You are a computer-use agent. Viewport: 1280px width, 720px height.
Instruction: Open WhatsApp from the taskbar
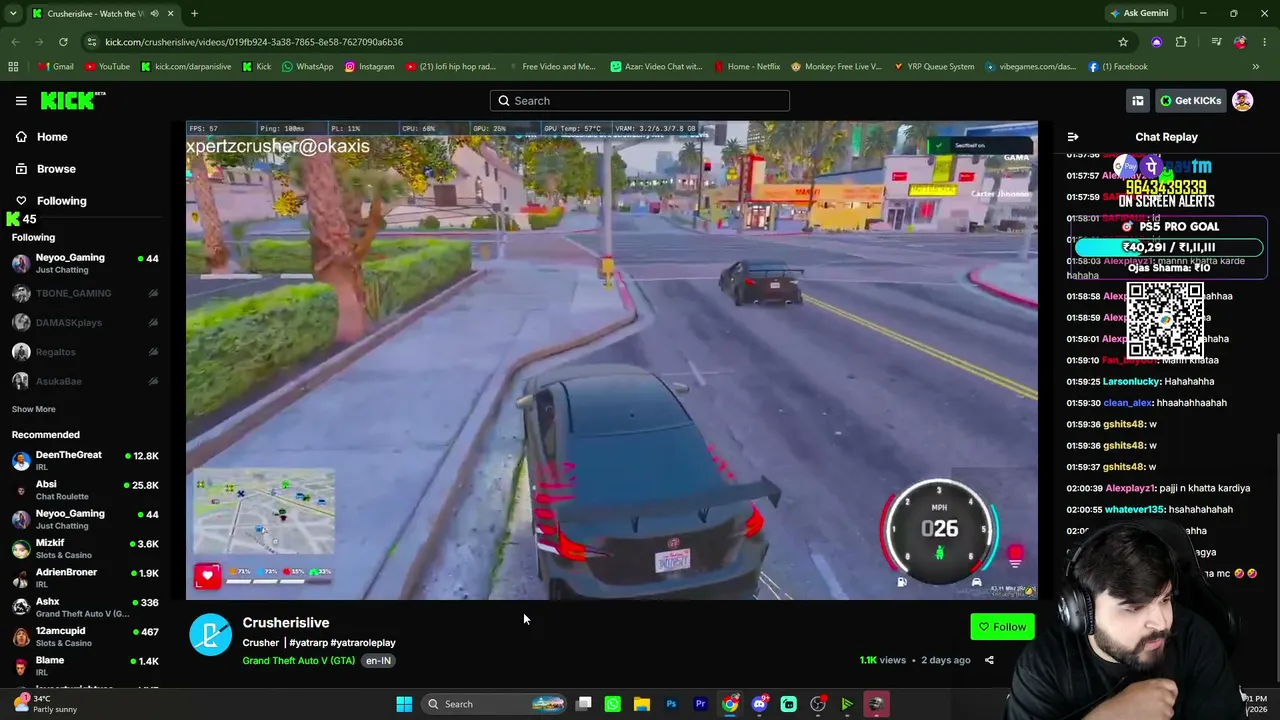(613, 704)
